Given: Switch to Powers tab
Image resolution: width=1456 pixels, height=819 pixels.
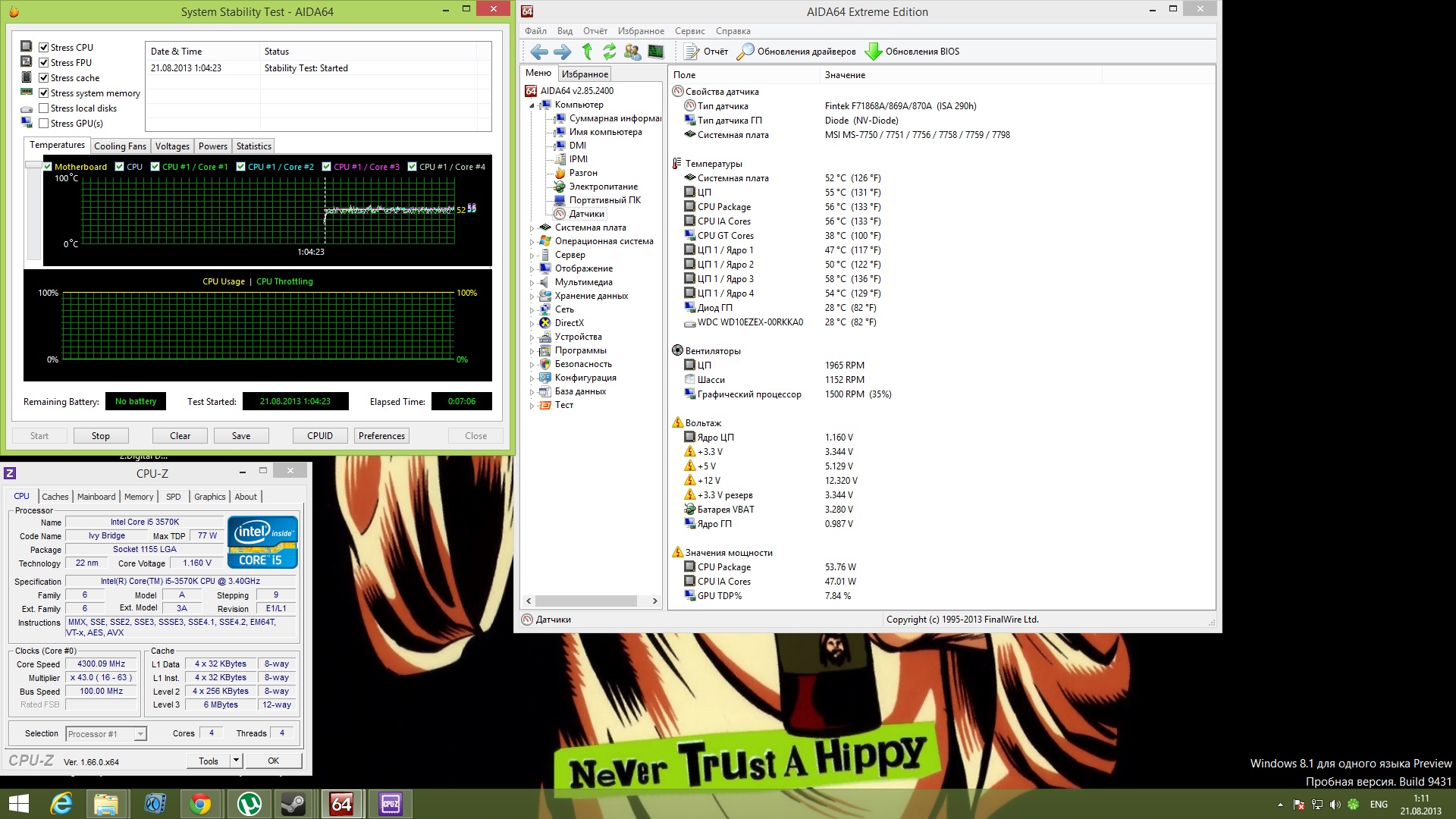Looking at the screenshot, I should [x=213, y=146].
